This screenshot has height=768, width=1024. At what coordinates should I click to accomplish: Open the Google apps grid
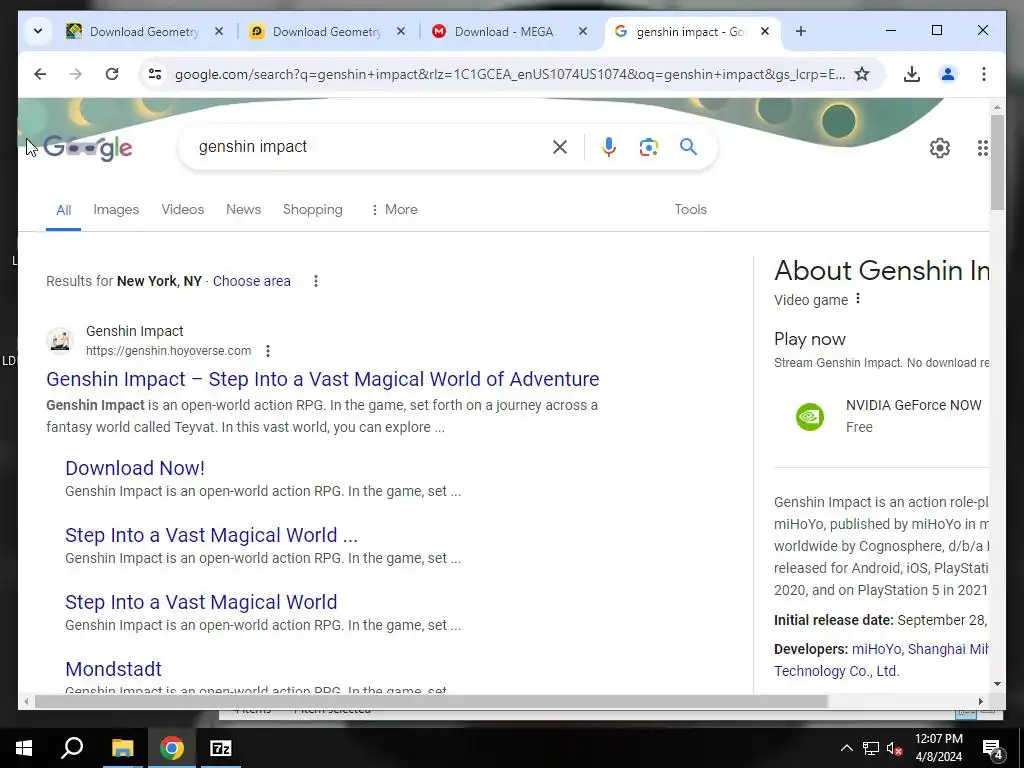pos(982,148)
